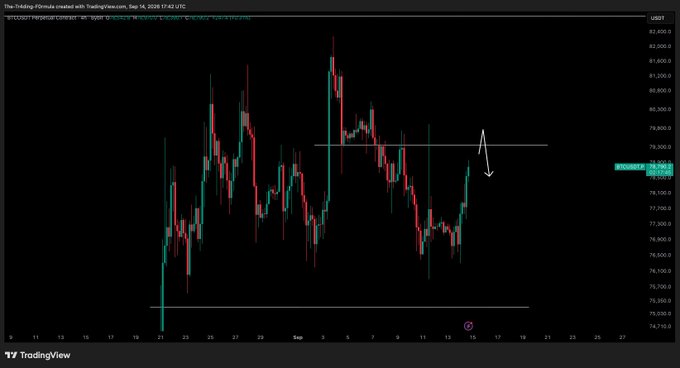This screenshot has height=368, width=680.
Task: Click the 76,500.0 price axis label
Action: [x=660, y=255]
